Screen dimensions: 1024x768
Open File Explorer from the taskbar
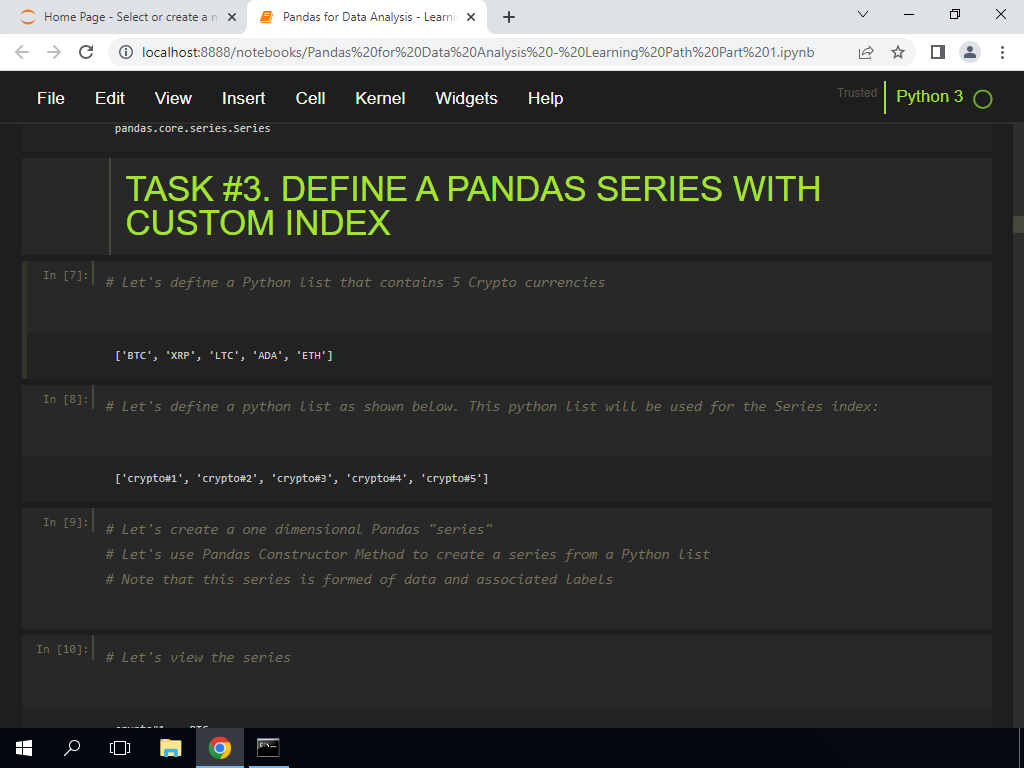170,747
